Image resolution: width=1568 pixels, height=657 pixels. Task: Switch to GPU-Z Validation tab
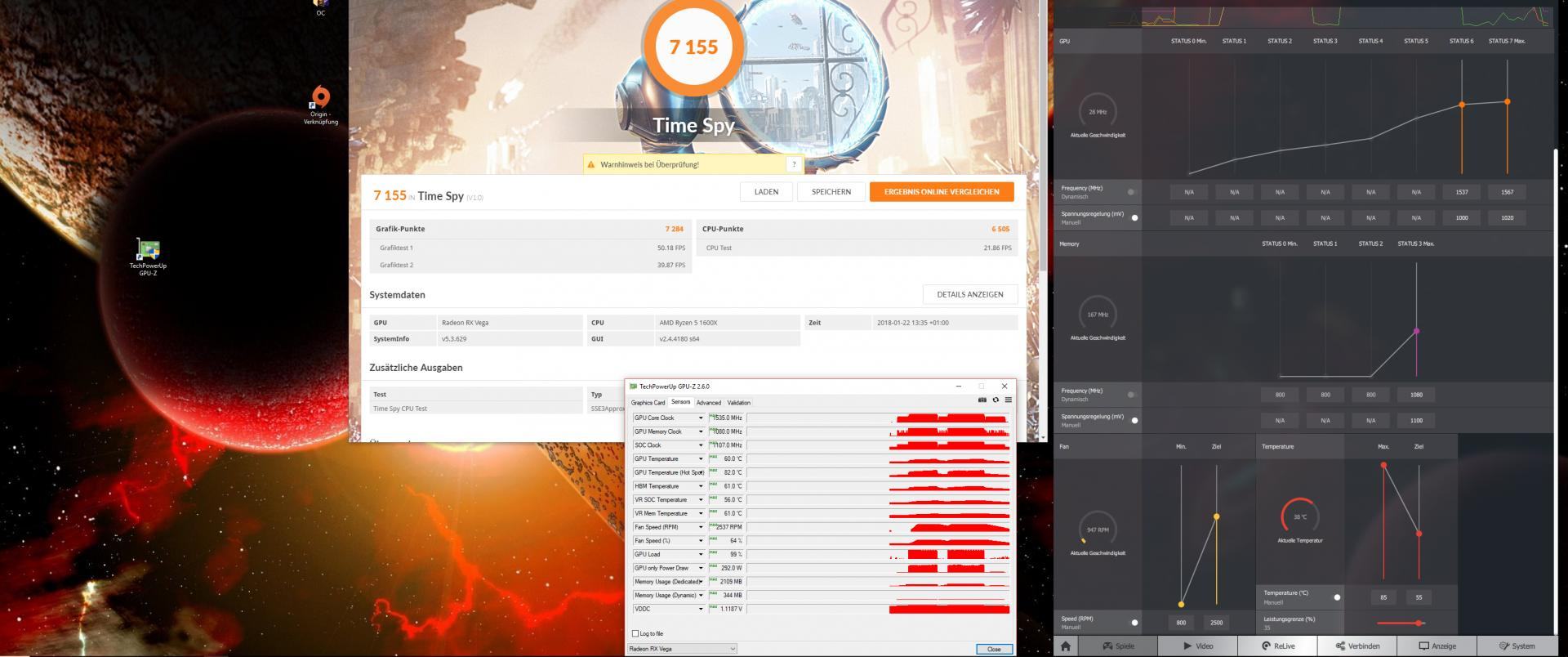pyautogui.click(x=738, y=403)
